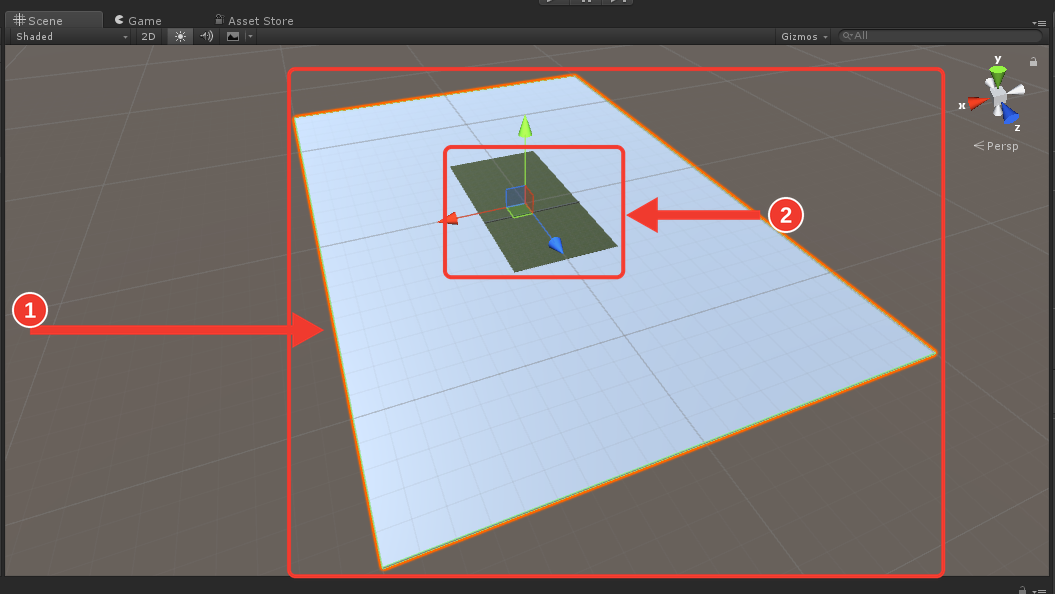The width and height of the screenshot is (1055, 594).
Task: Click the center cube of orientation gizmo
Action: click(x=998, y=95)
